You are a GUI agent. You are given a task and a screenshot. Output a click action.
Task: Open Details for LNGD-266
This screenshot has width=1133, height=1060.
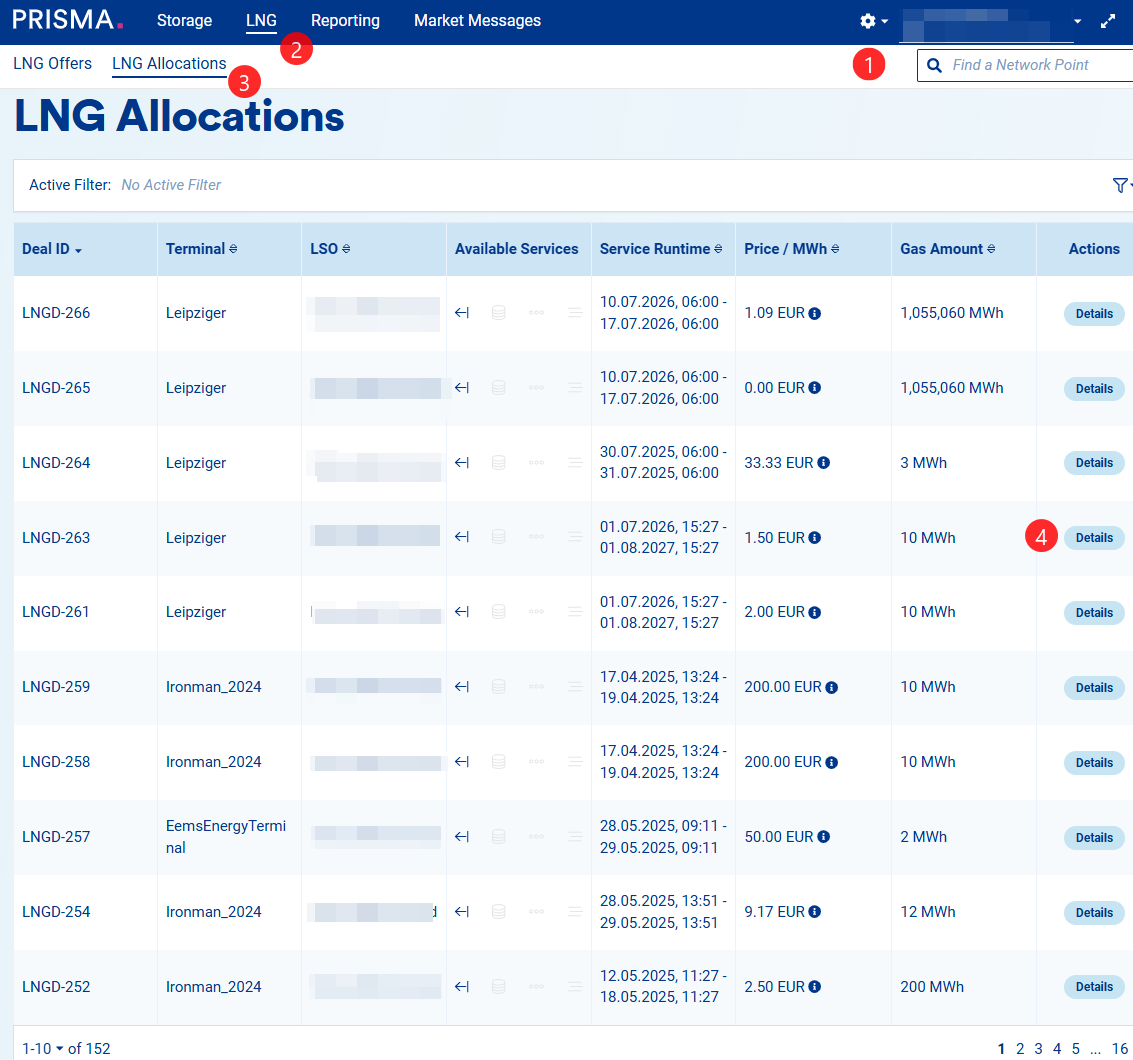point(1094,314)
